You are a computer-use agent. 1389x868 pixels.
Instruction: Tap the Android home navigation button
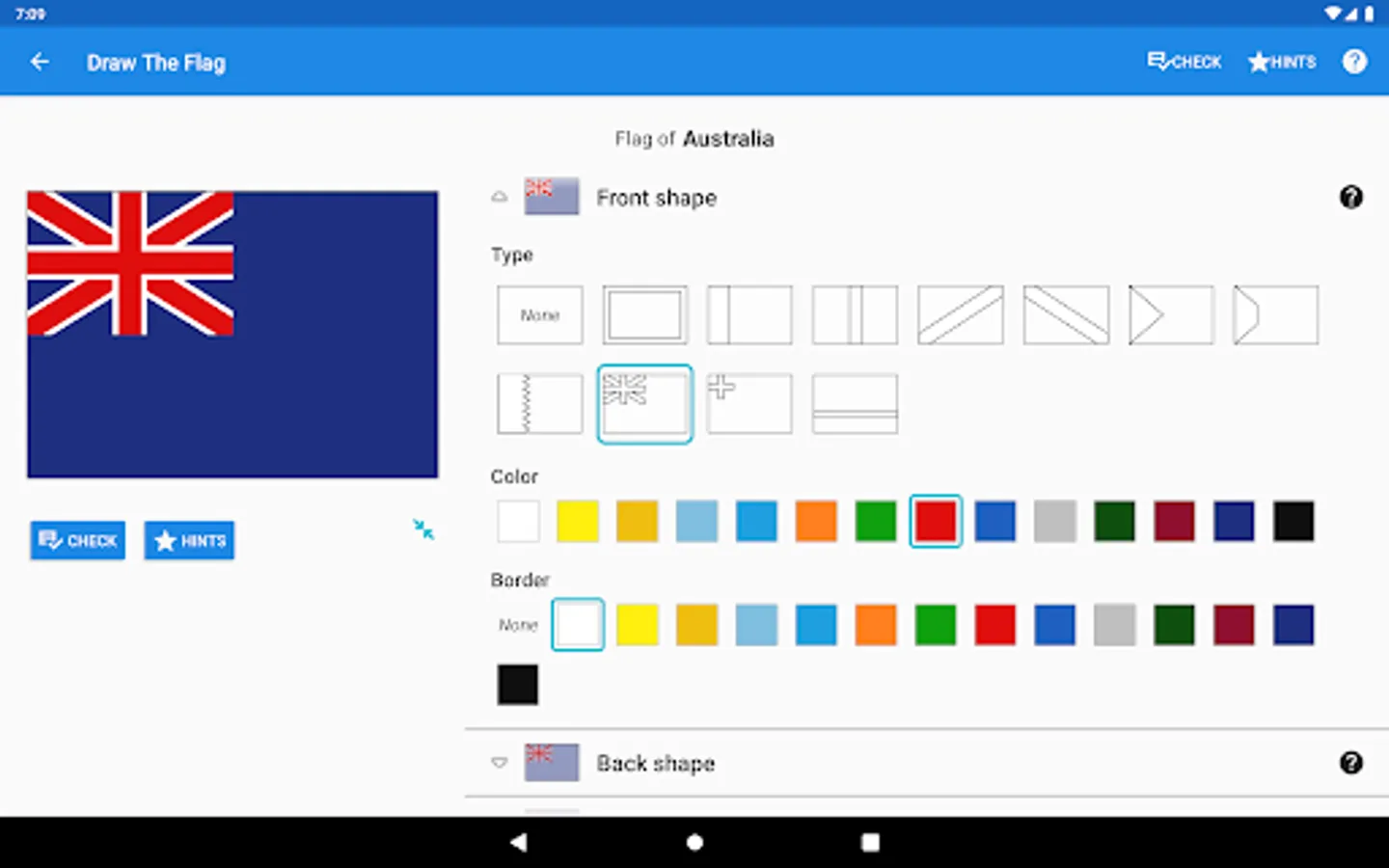tap(694, 842)
